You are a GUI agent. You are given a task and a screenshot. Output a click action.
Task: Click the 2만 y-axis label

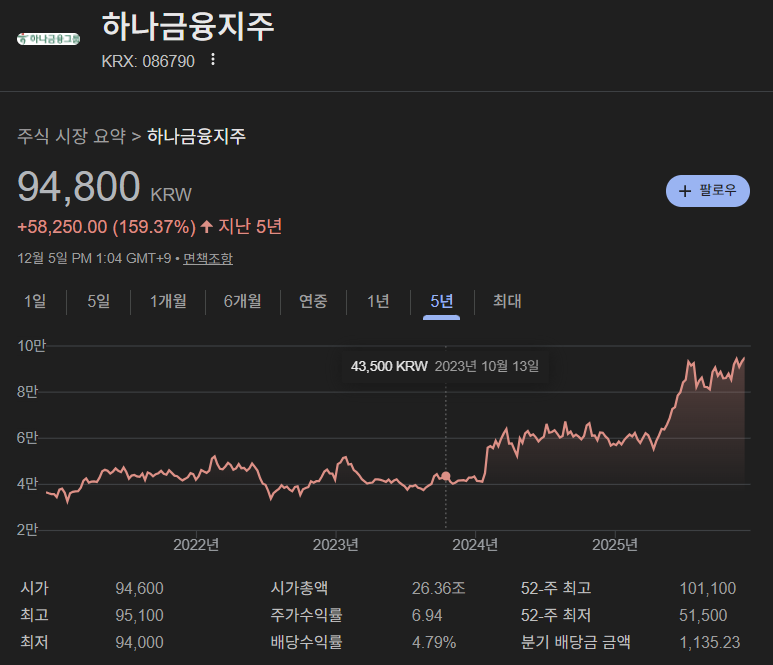[x=27, y=530]
